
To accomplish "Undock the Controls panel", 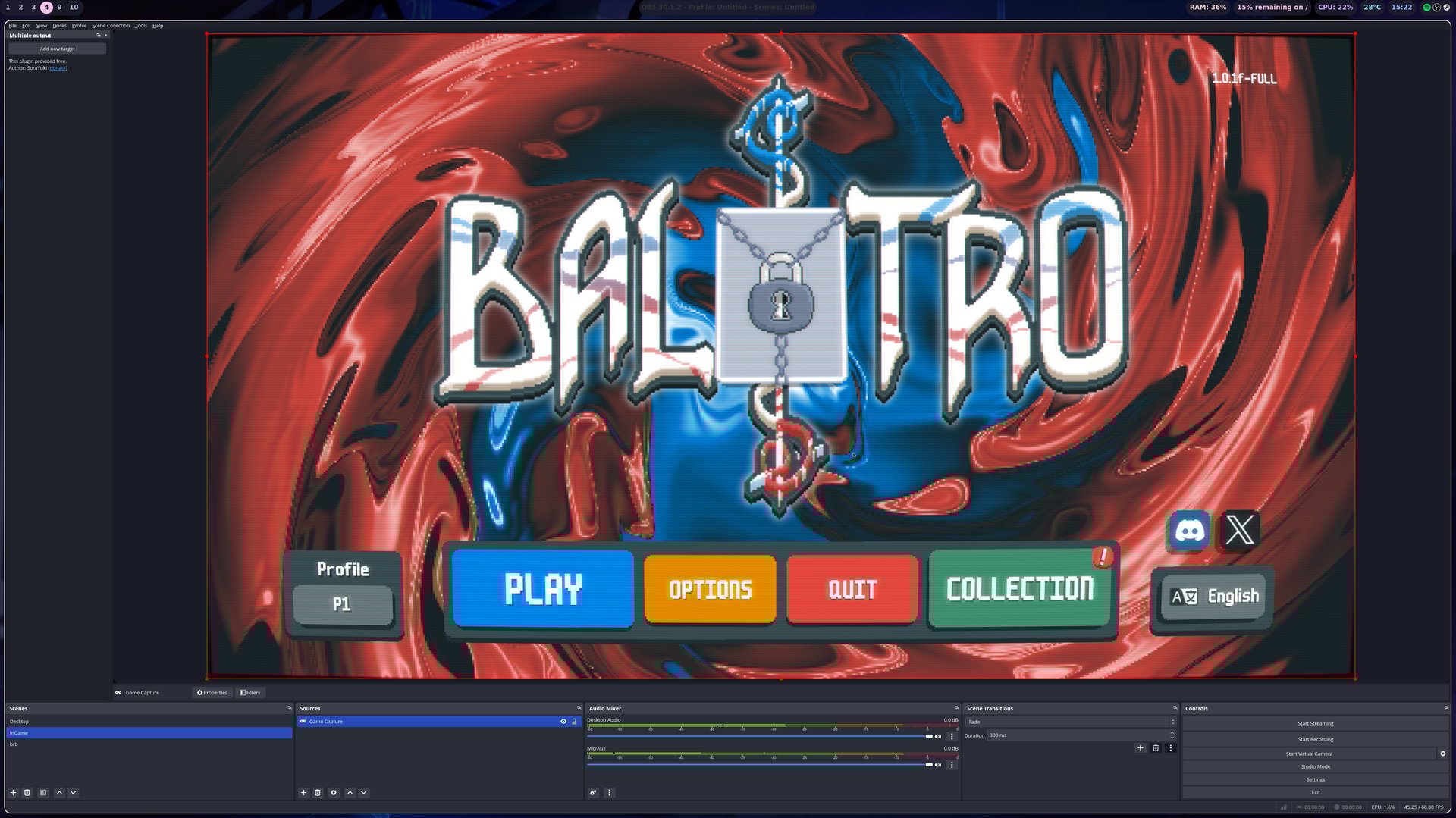I will [1446, 708].
